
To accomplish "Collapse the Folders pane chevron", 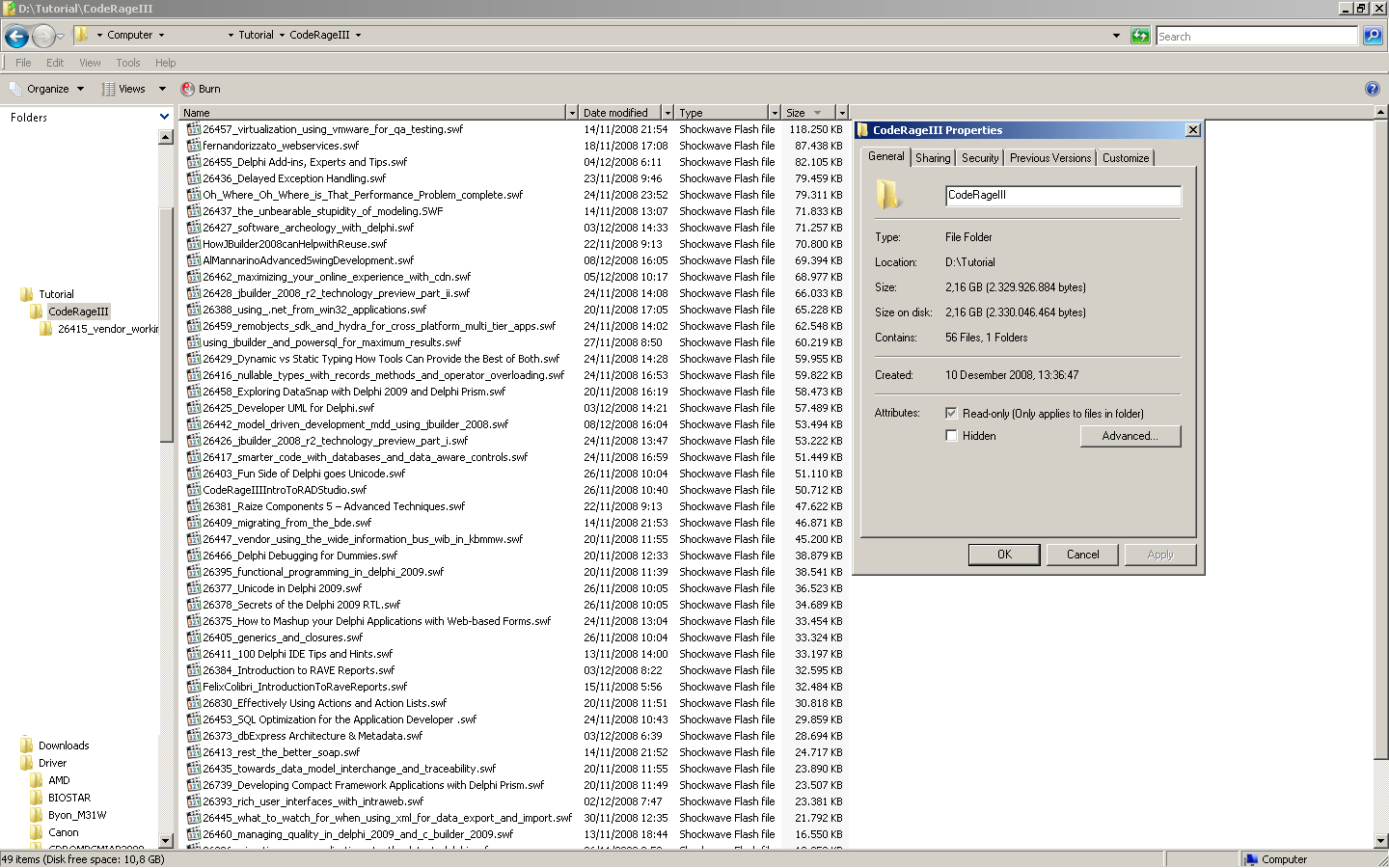I will click(x=164, y=117).
